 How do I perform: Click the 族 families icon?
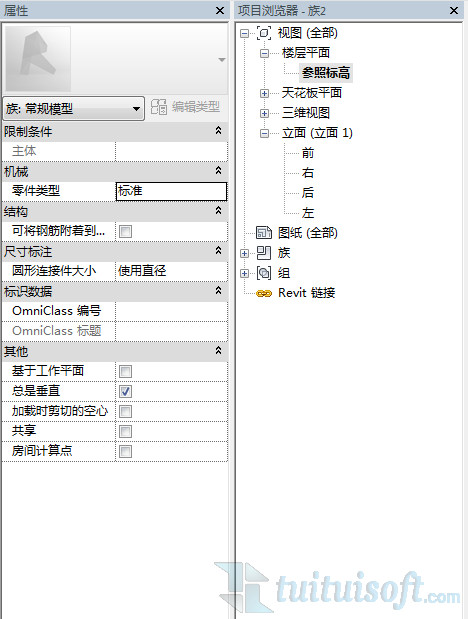[264, 253]
